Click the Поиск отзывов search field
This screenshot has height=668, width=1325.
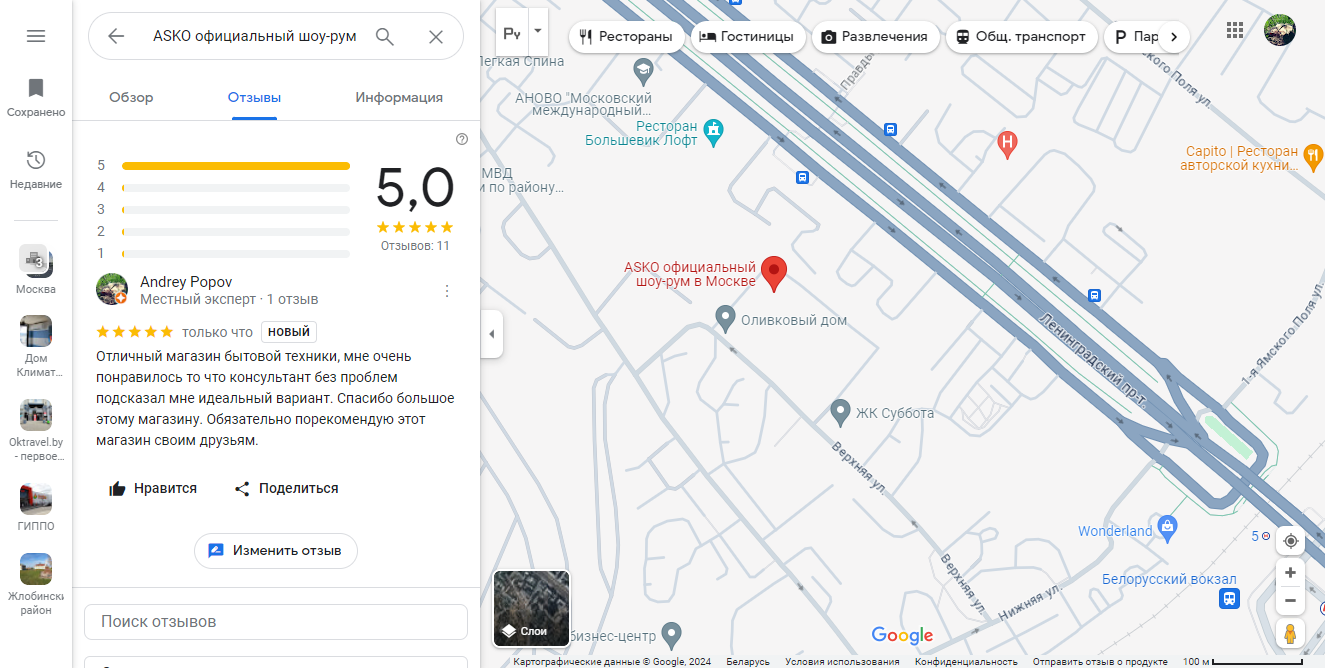pyautogui.click(x=276, y=622)
